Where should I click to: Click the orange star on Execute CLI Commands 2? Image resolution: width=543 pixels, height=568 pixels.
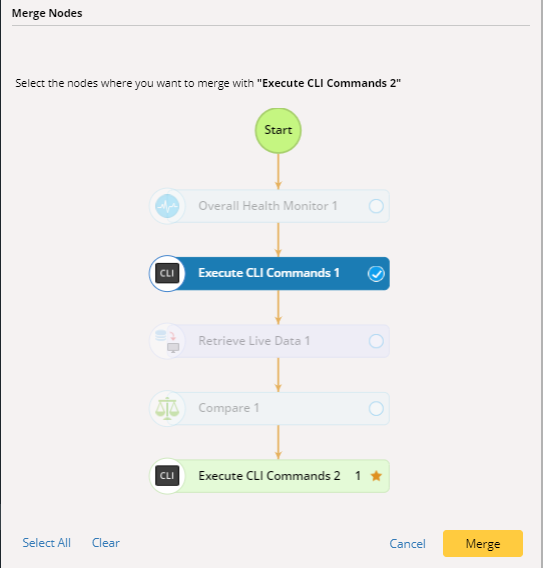376,476
